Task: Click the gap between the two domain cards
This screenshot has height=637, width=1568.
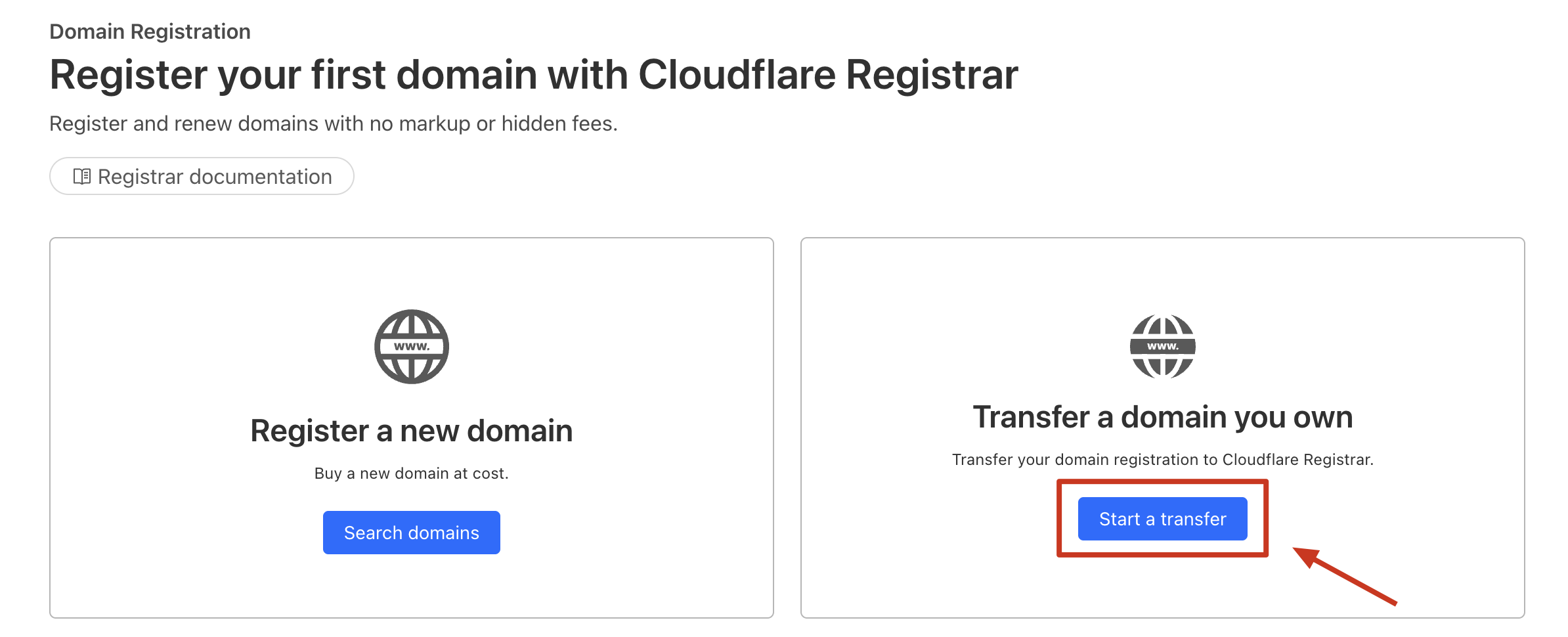Action: coord(787,427)
